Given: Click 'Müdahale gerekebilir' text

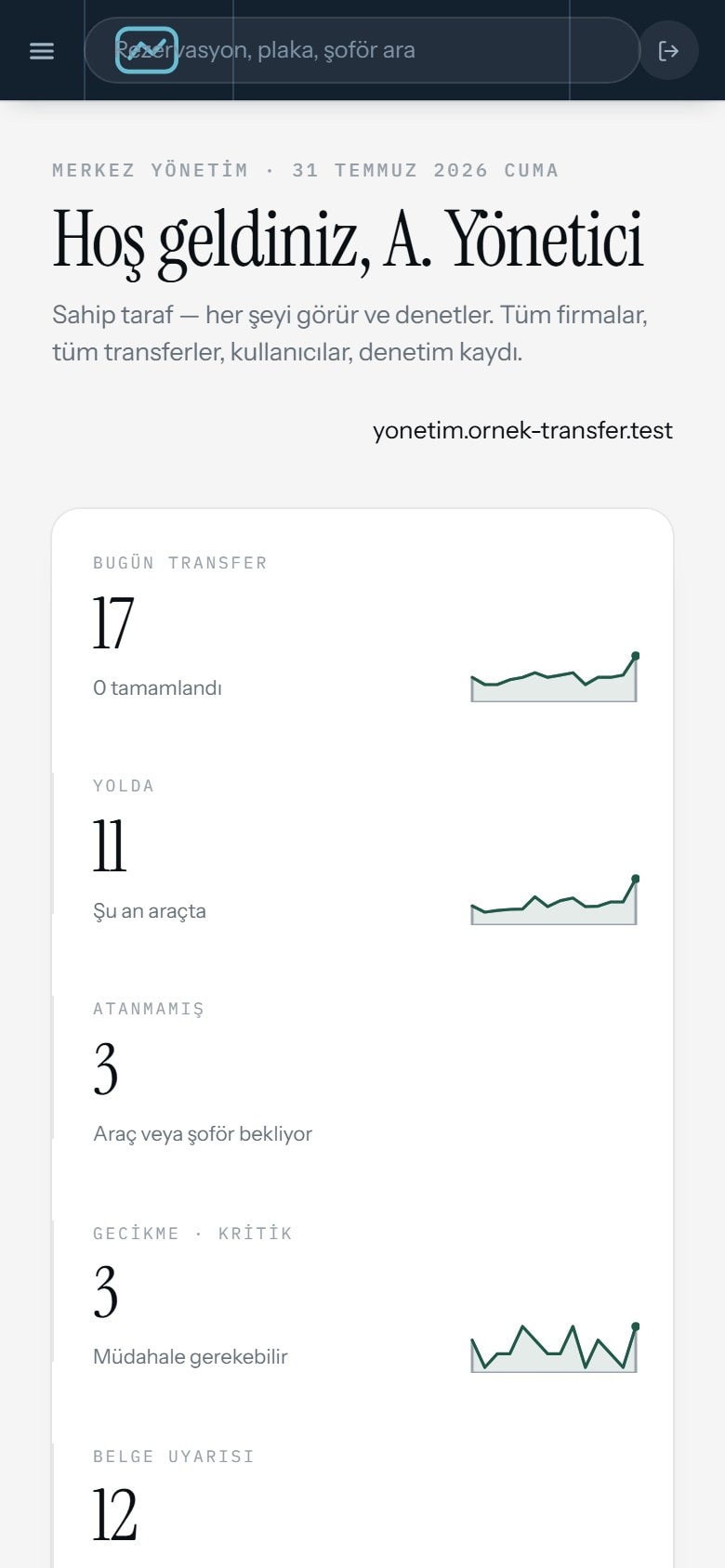Looking at the screenshot, I should [x=191, y=1356].
